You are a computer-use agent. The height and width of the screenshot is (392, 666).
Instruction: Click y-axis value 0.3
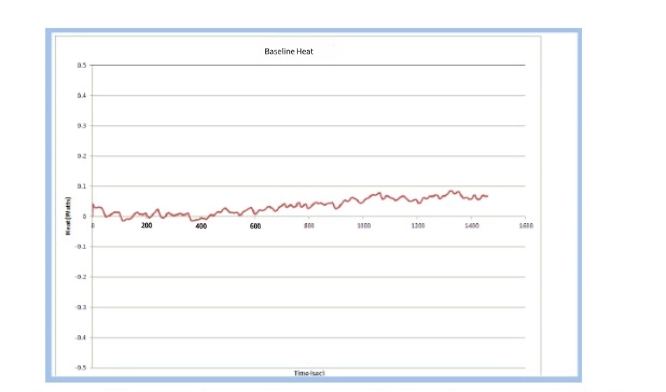click(82, 126)
